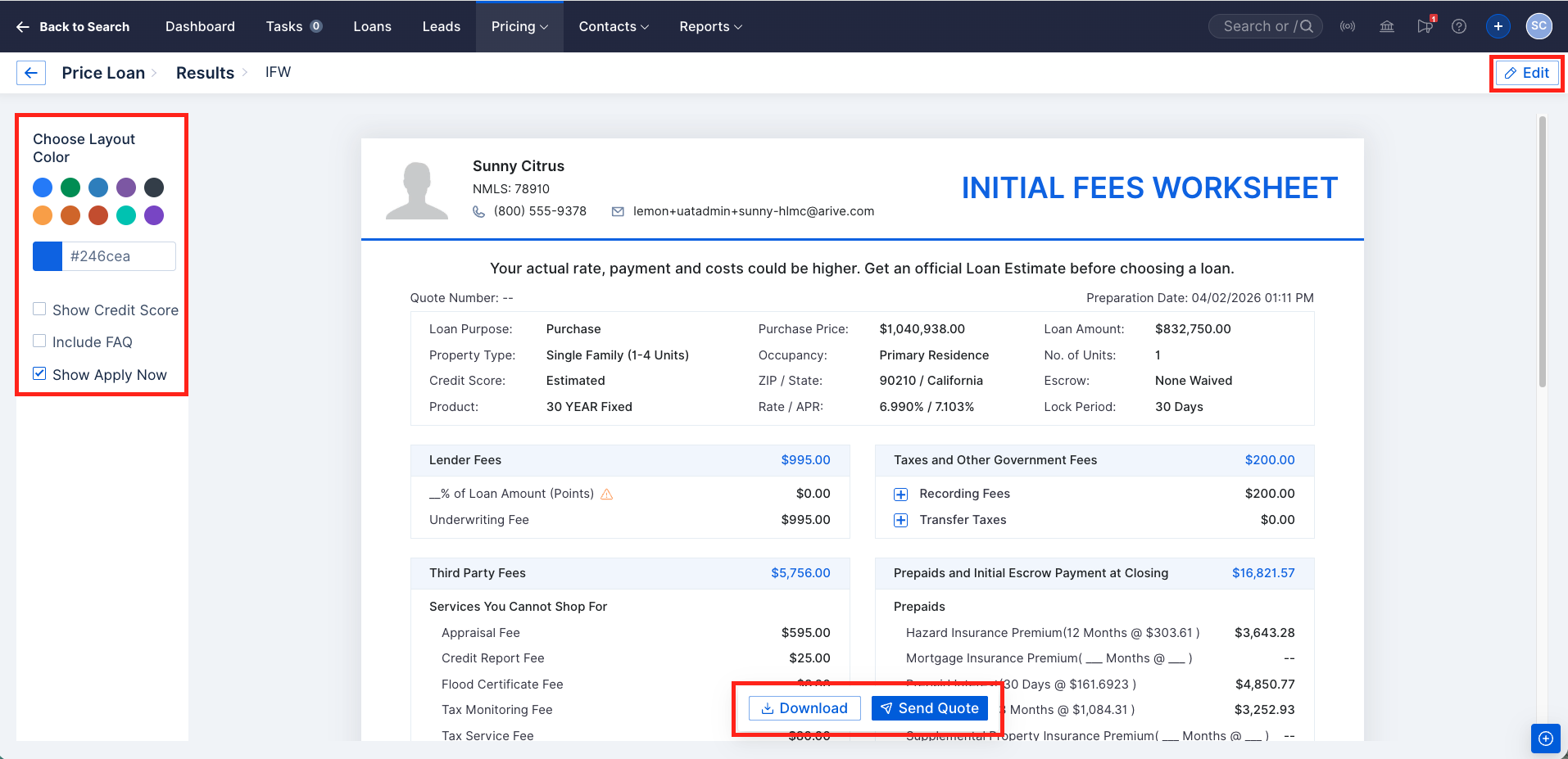The height and width of the screenshot is (759, 1568).
Task: Uncheck the Show Apply Now option
Action: tap(39, 373)
